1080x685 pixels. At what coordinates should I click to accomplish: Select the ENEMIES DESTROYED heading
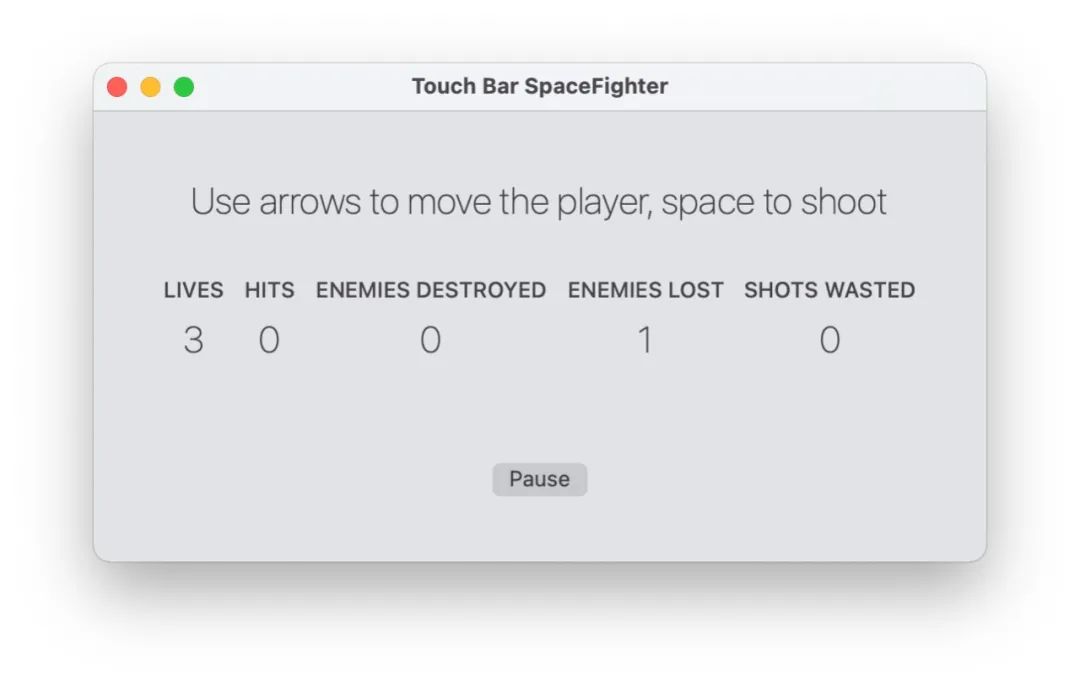tap(431, 290)
